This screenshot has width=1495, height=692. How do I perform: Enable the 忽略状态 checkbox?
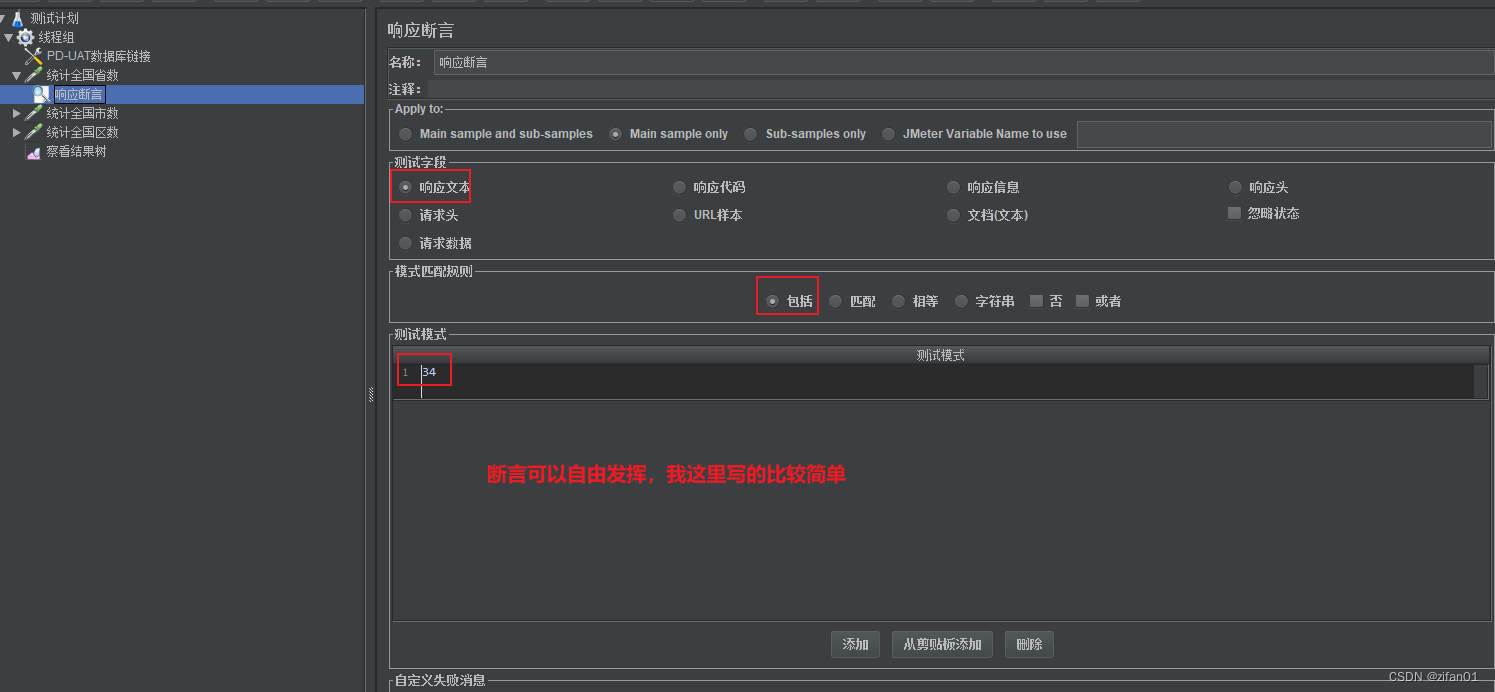[x=1234, y=213]
